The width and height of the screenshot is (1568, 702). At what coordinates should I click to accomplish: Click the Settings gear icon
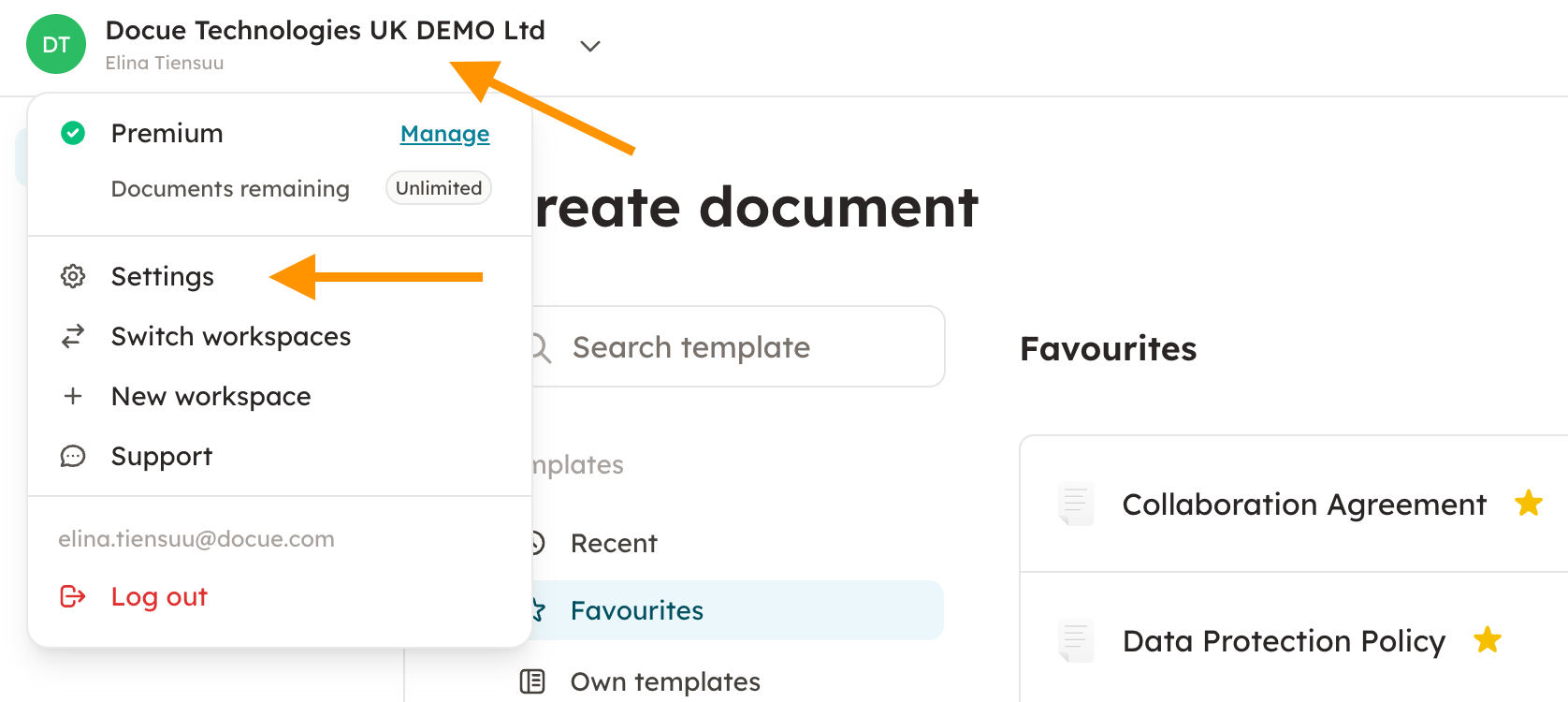73,276
